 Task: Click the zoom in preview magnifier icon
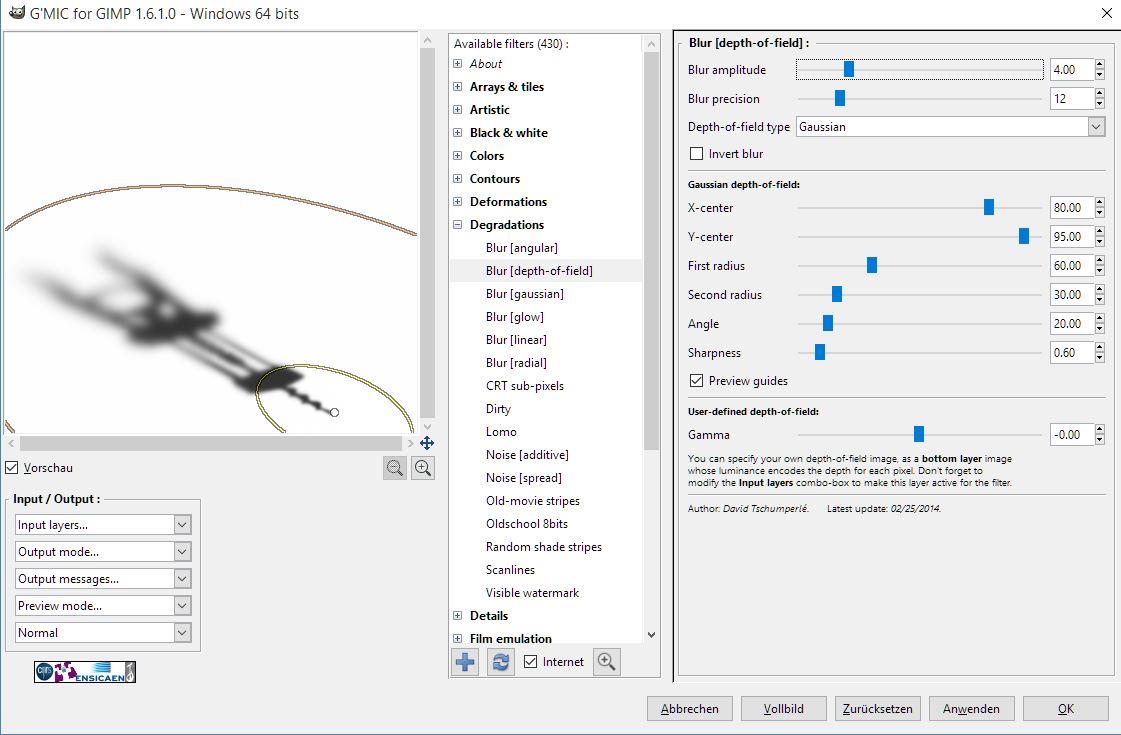[x=423, y=468]
